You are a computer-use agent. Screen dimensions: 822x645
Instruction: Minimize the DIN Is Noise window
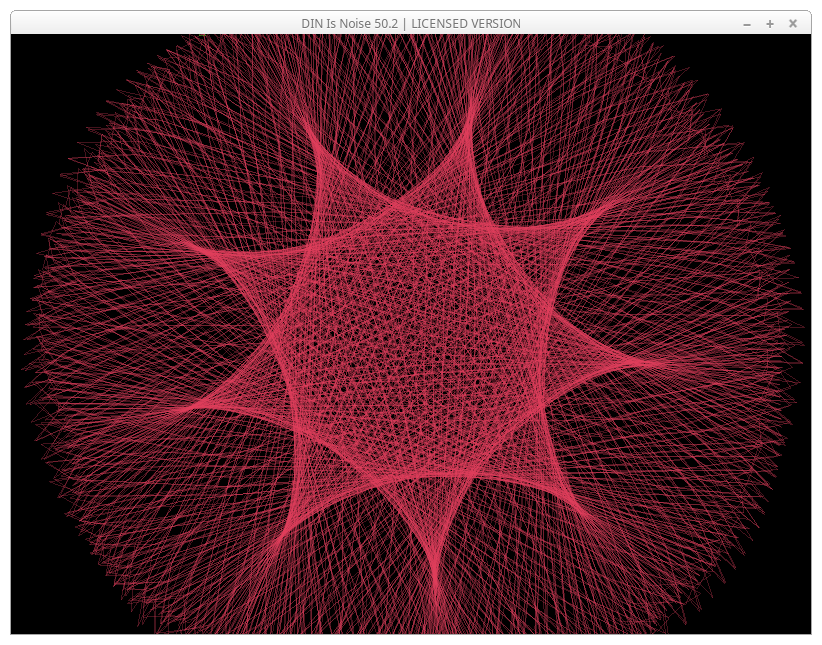[x=747, y=23]
